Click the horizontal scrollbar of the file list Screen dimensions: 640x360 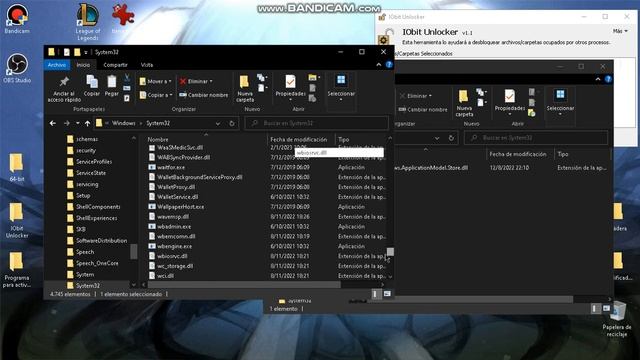[x=244, y=284]
